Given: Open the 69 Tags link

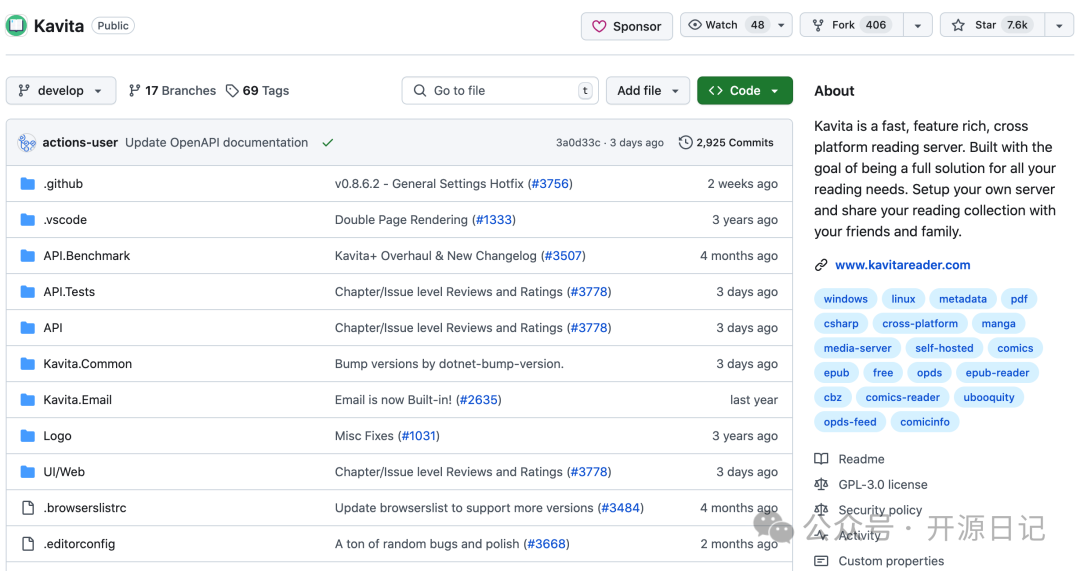Looking at the screenshot, I should 257,91.
